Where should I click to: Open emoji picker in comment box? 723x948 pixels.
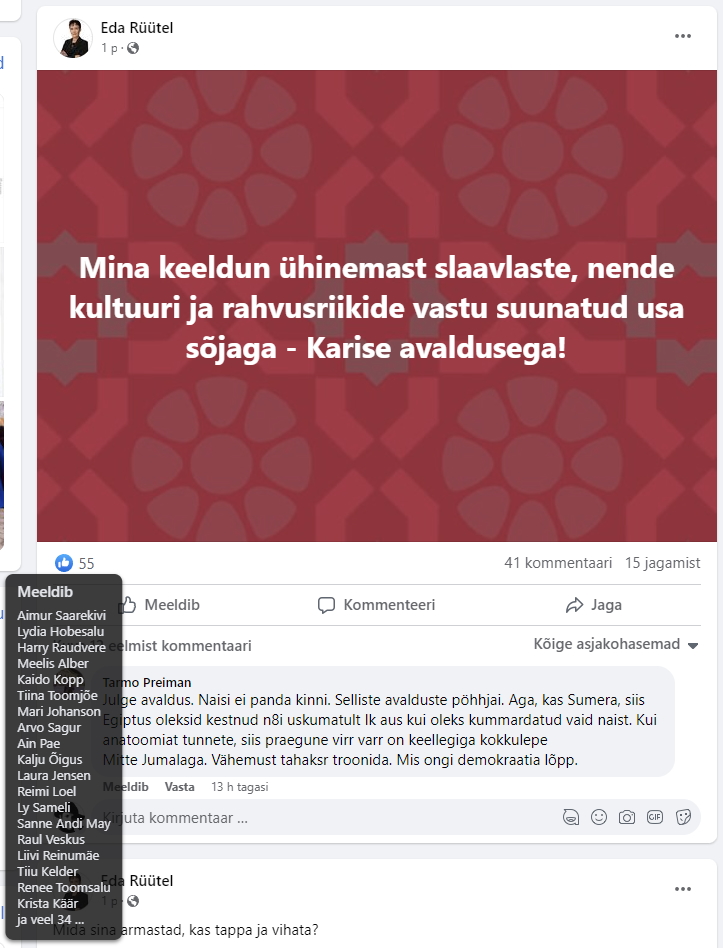[598, 817]
